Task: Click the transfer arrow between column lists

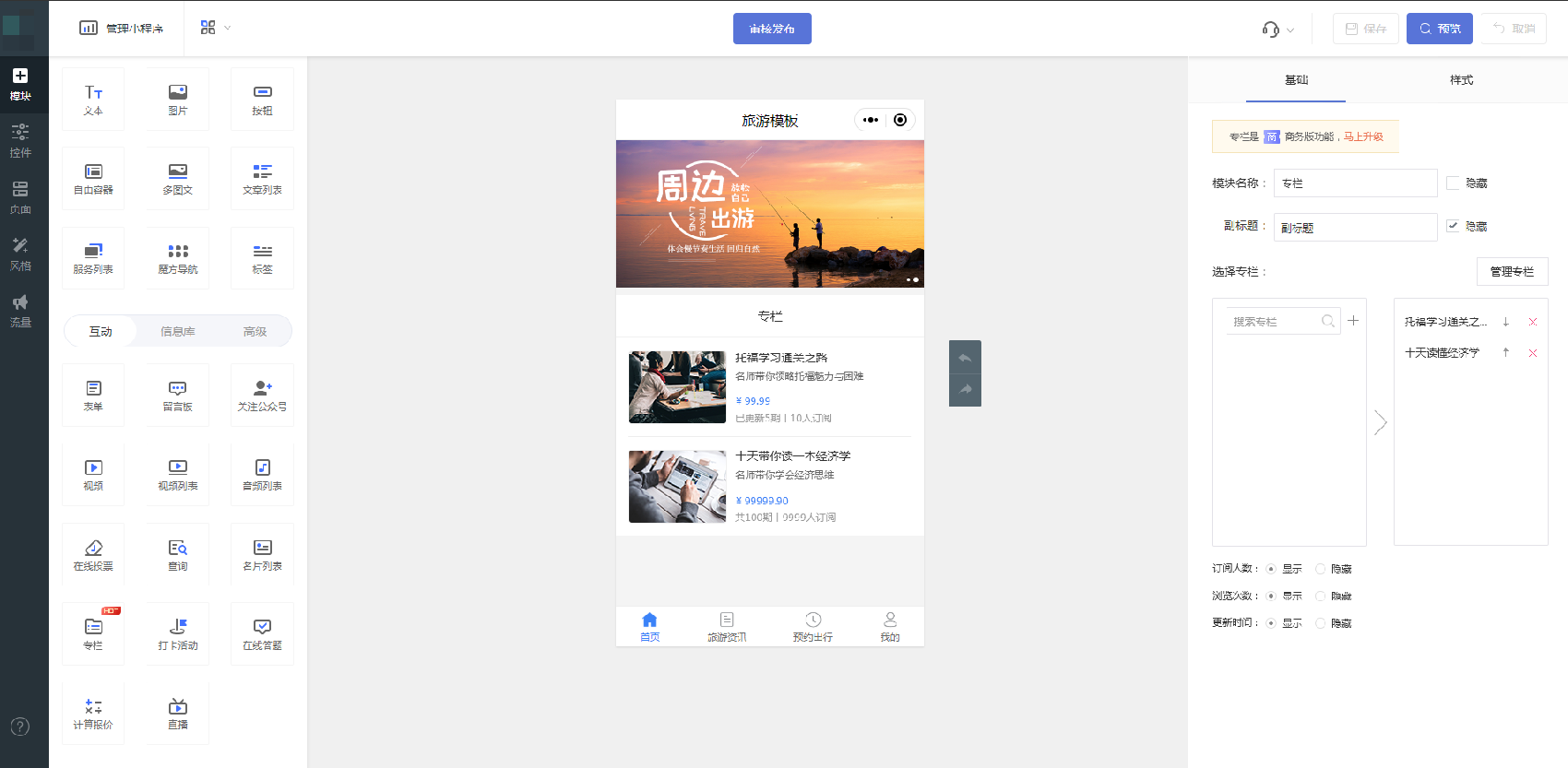Action: (x=1380, y=422)
